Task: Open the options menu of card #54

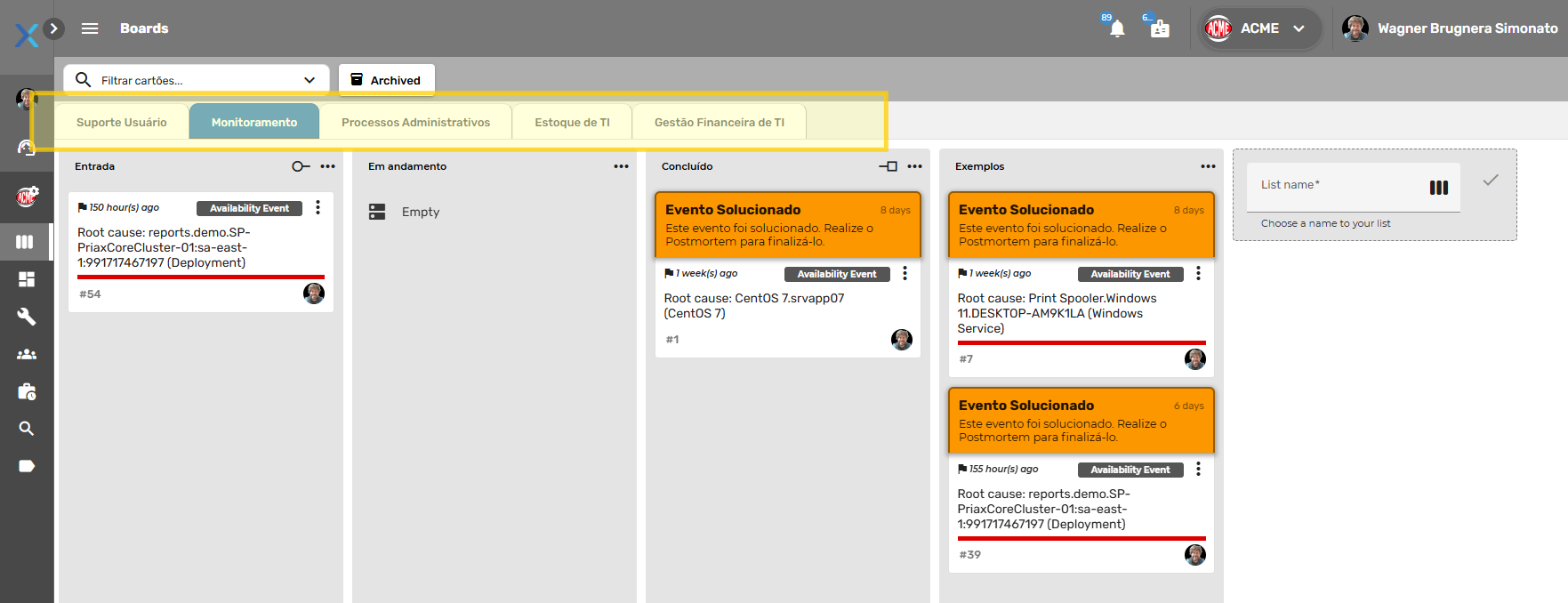Action: pos(318,207)
